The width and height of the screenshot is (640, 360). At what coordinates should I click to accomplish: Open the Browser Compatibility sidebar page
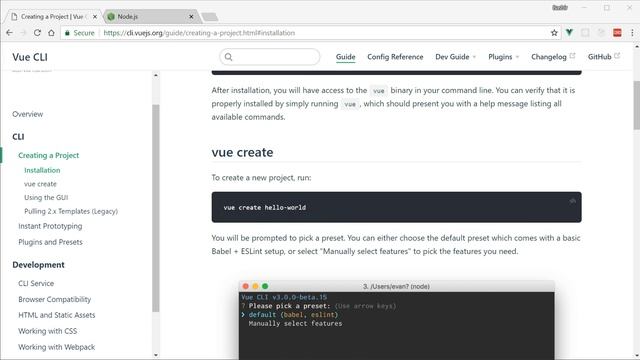pyautogui.click(x=55, y=299)
